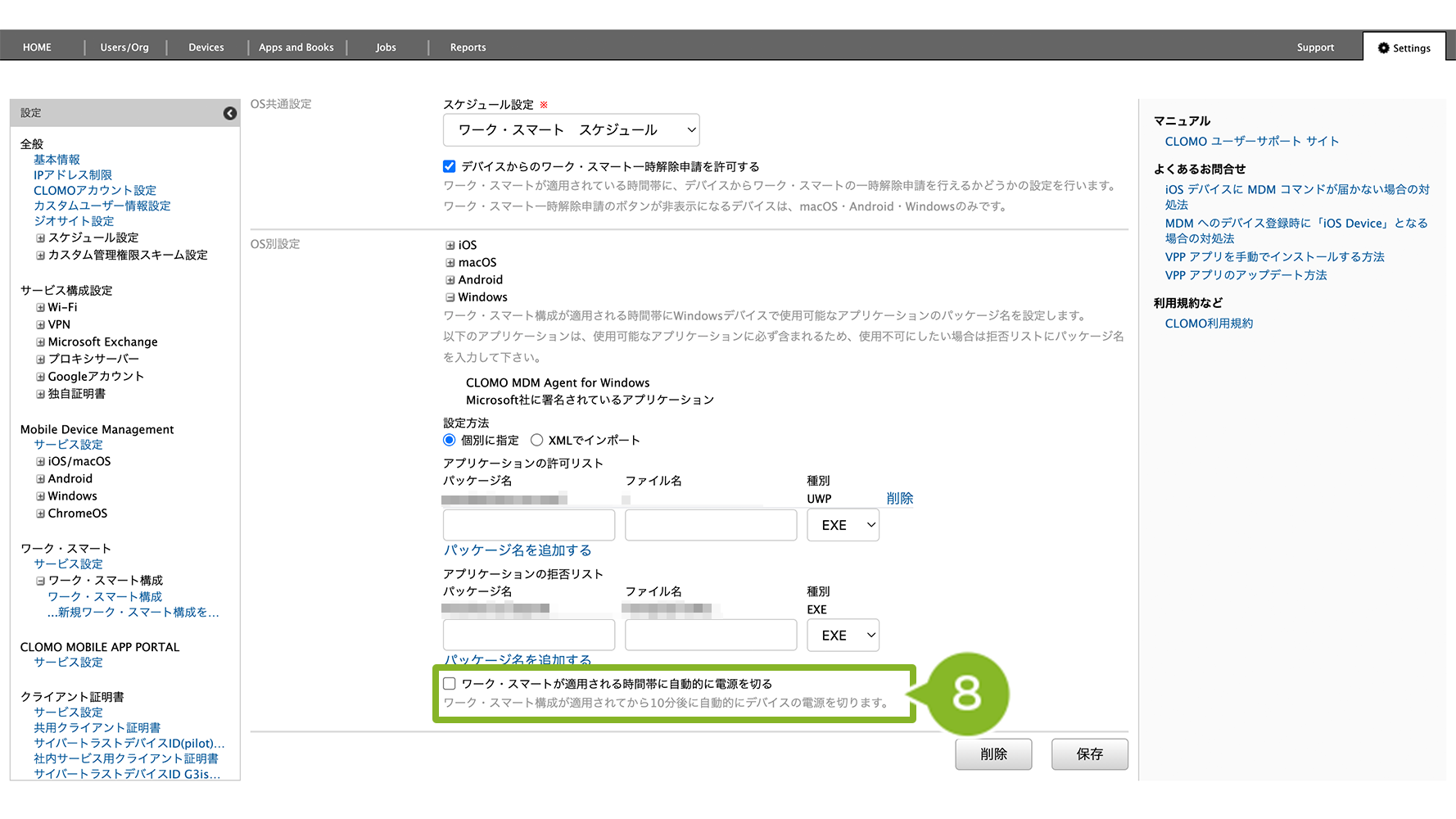Open the schedule setting dropdown
This screenshot has width=1456, height=819.
pyautogui.click(x=571, y=130)
